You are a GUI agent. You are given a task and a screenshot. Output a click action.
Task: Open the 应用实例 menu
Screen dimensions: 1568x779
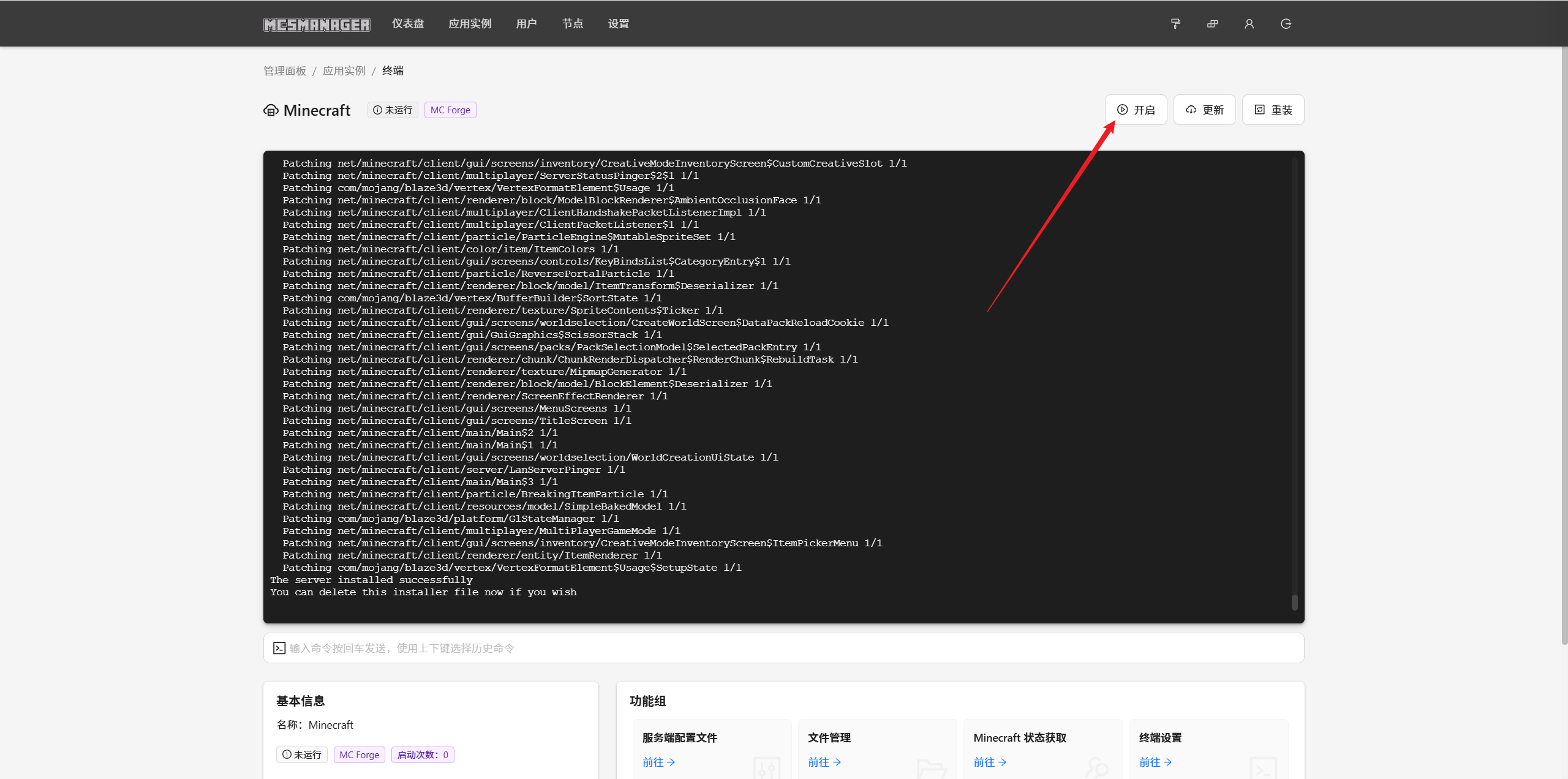pos(470,24)
